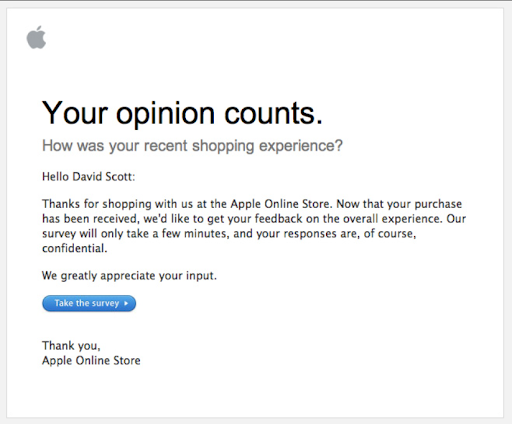Click "Apple Online Store" within the first paragraph
The height and width of the screenshot is (424, 512).
click(280, 204)
